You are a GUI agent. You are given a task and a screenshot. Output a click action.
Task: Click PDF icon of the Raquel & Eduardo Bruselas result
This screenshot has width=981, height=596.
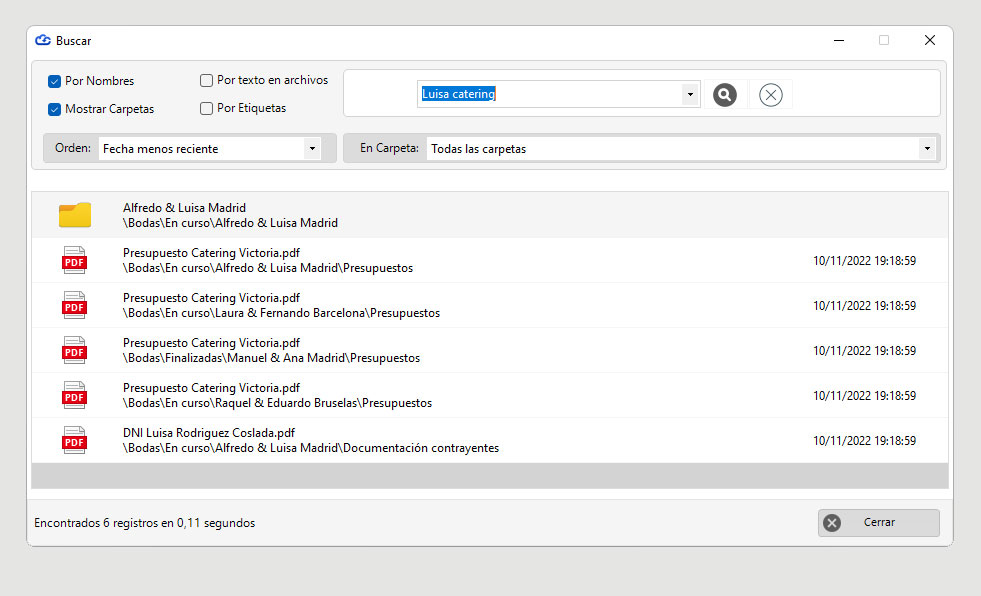[x=74, y=395]
